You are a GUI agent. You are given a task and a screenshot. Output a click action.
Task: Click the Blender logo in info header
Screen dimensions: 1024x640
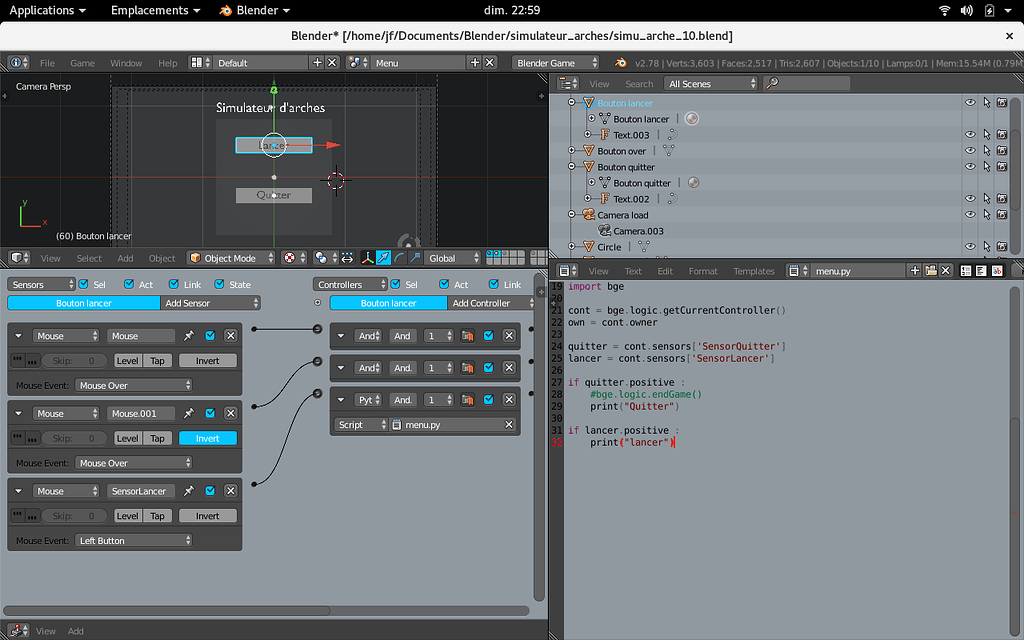pyautogui.click(x=620, y=63)
